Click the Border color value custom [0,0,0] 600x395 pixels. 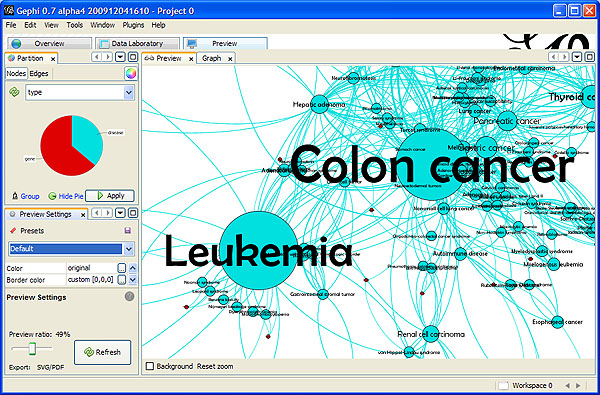tap(91, 280)
